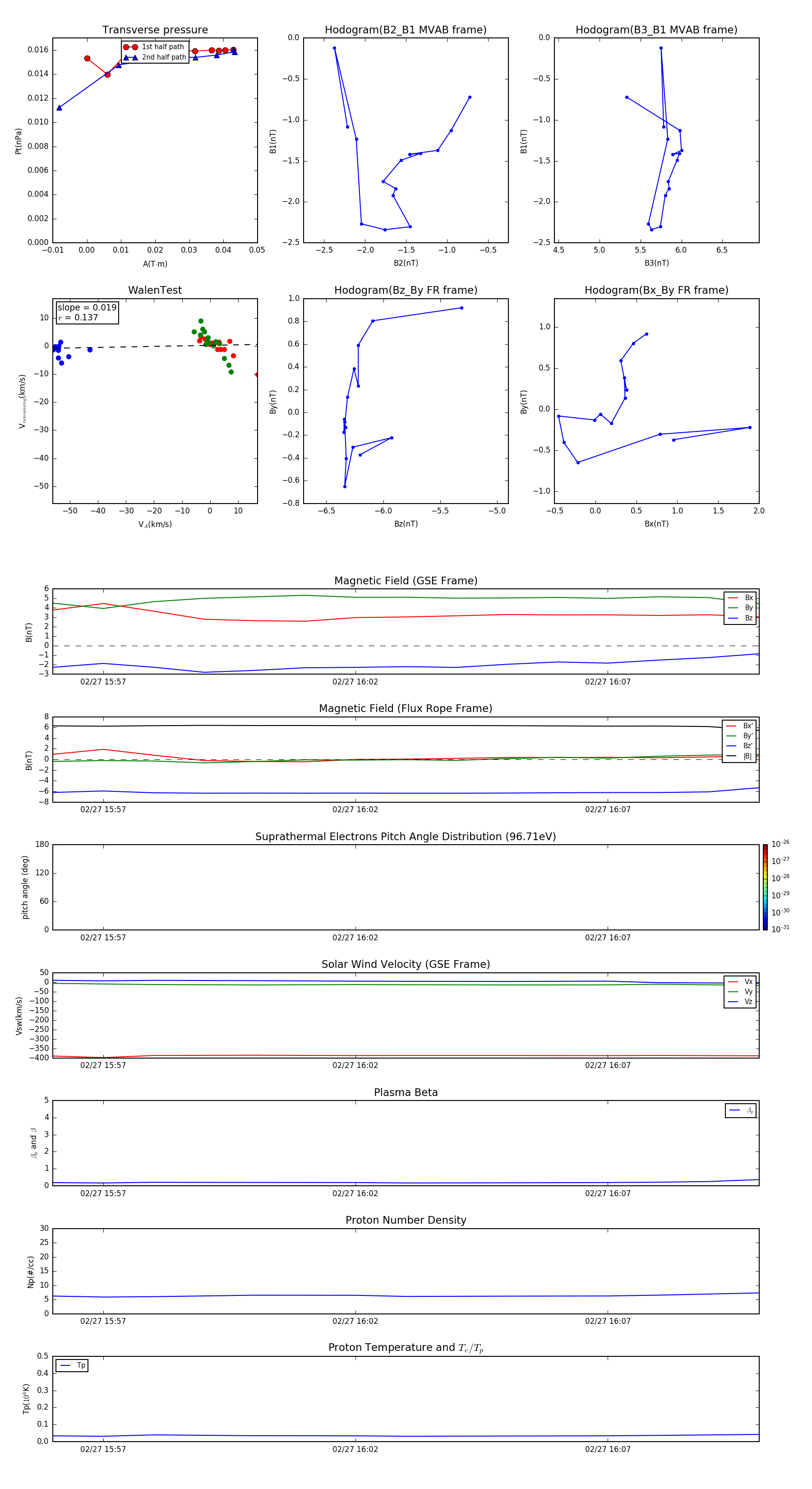Screen dimensions: 812x1489
Task: Click the 10^-31 colorbar label
Action: point(780,929)
